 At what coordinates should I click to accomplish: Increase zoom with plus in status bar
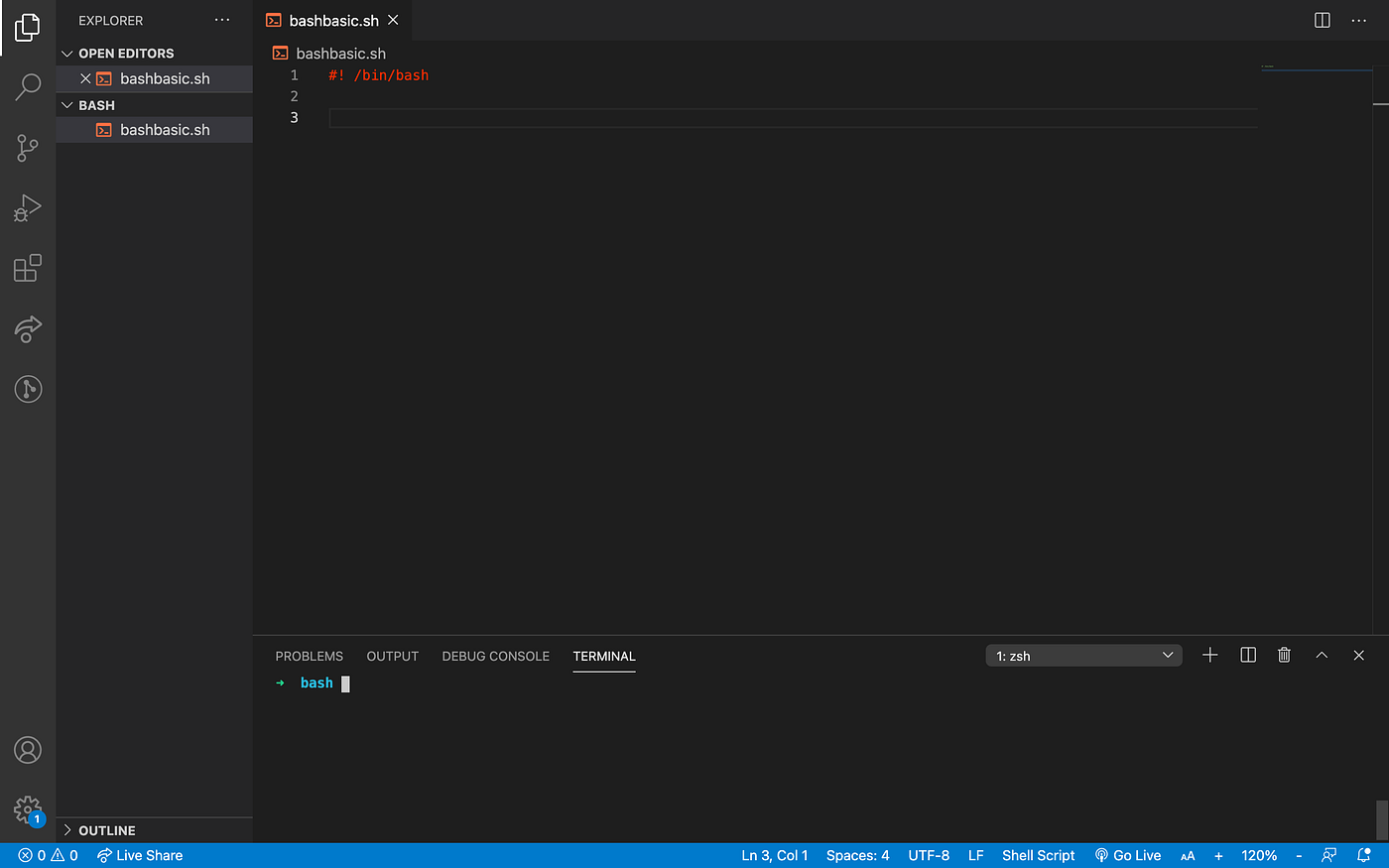[1218, 855]
